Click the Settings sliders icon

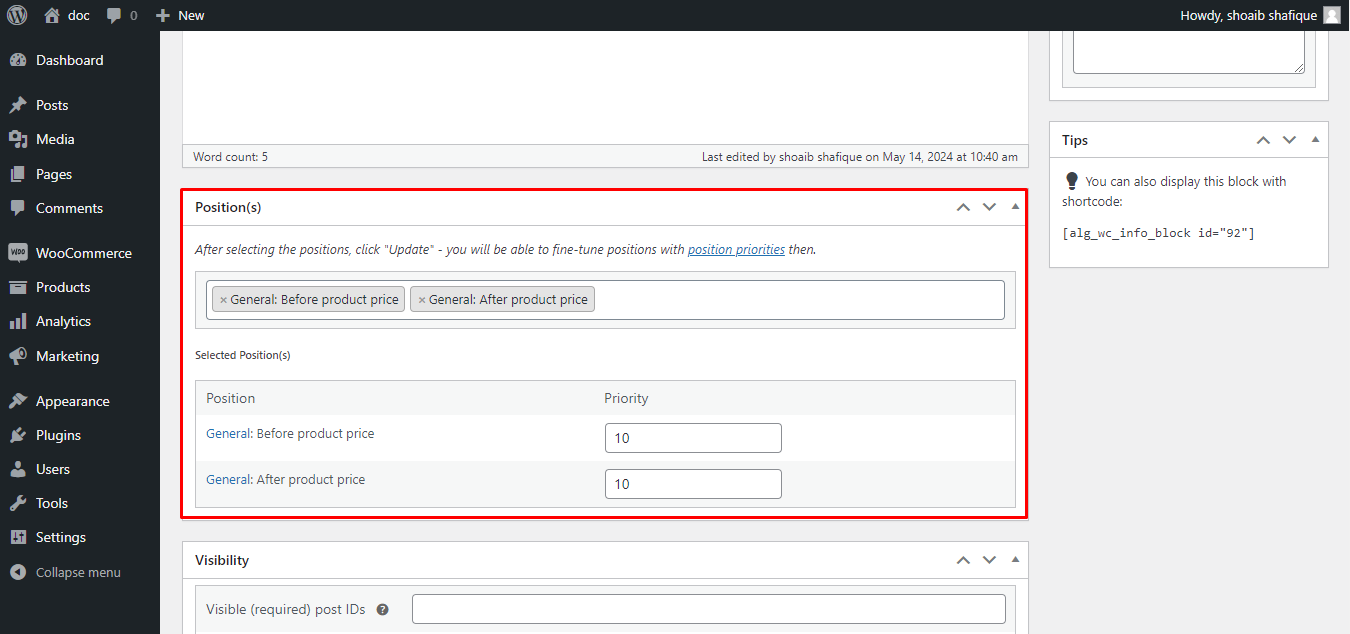[17, 537]
